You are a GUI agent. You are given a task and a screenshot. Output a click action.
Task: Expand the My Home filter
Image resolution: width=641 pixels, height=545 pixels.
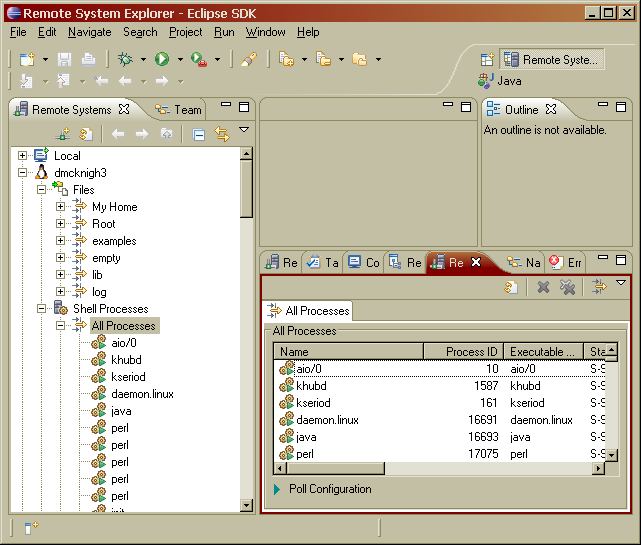60,206
